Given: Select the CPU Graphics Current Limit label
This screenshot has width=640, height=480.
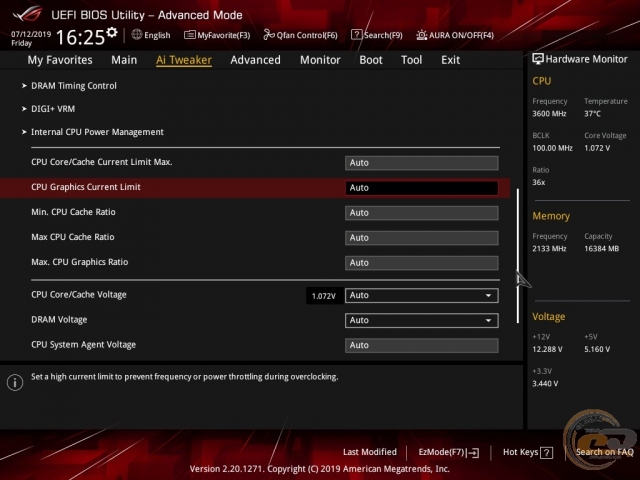Looking at the screenshot, I should tap(86, 187).
